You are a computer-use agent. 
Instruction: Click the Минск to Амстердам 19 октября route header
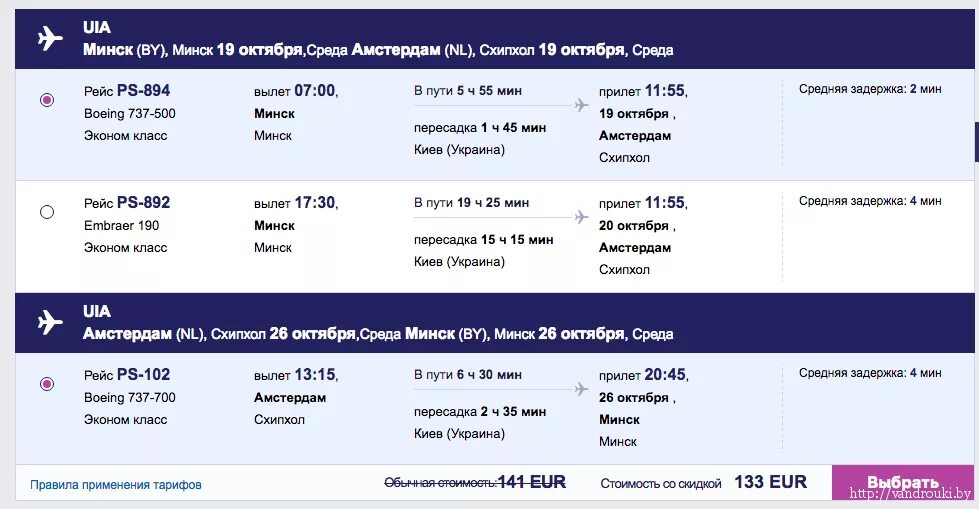click(x=378, y=50)
